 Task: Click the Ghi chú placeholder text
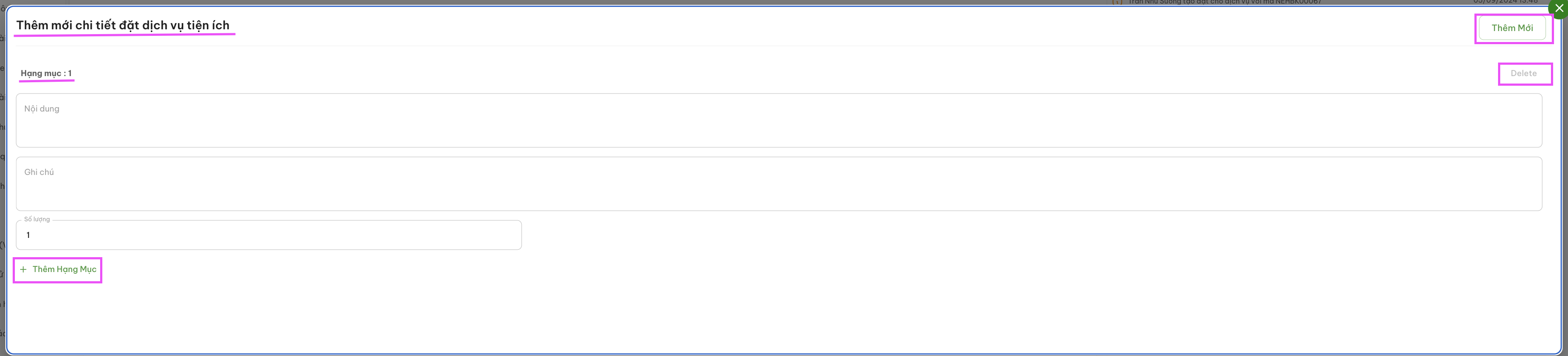[x=39, y=172]
